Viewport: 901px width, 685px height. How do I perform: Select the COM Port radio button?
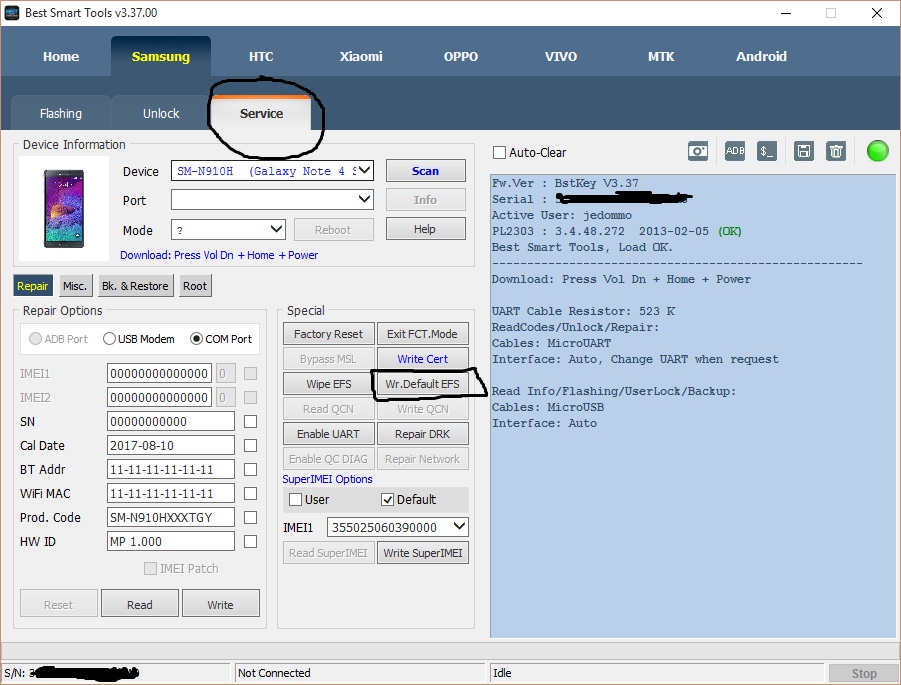[x=196, y=339]
